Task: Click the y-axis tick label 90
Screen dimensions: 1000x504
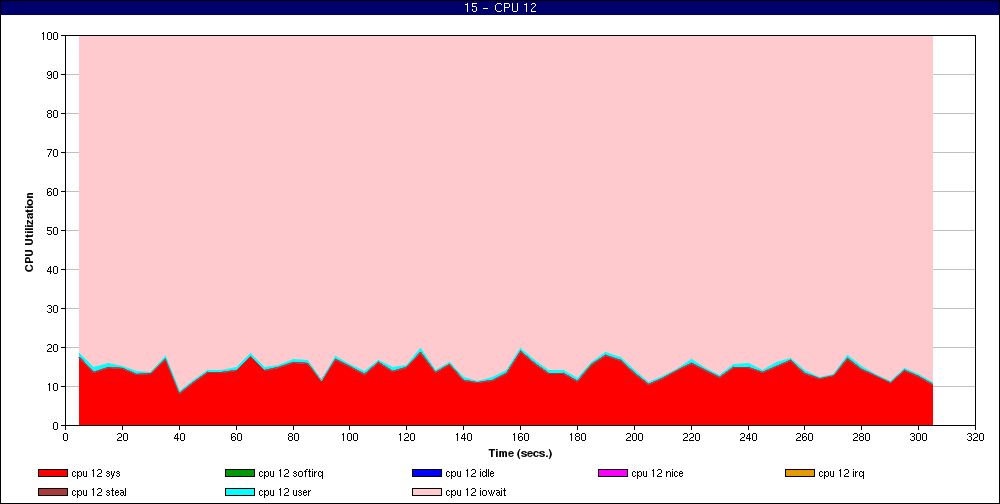Action: (53, 75)
